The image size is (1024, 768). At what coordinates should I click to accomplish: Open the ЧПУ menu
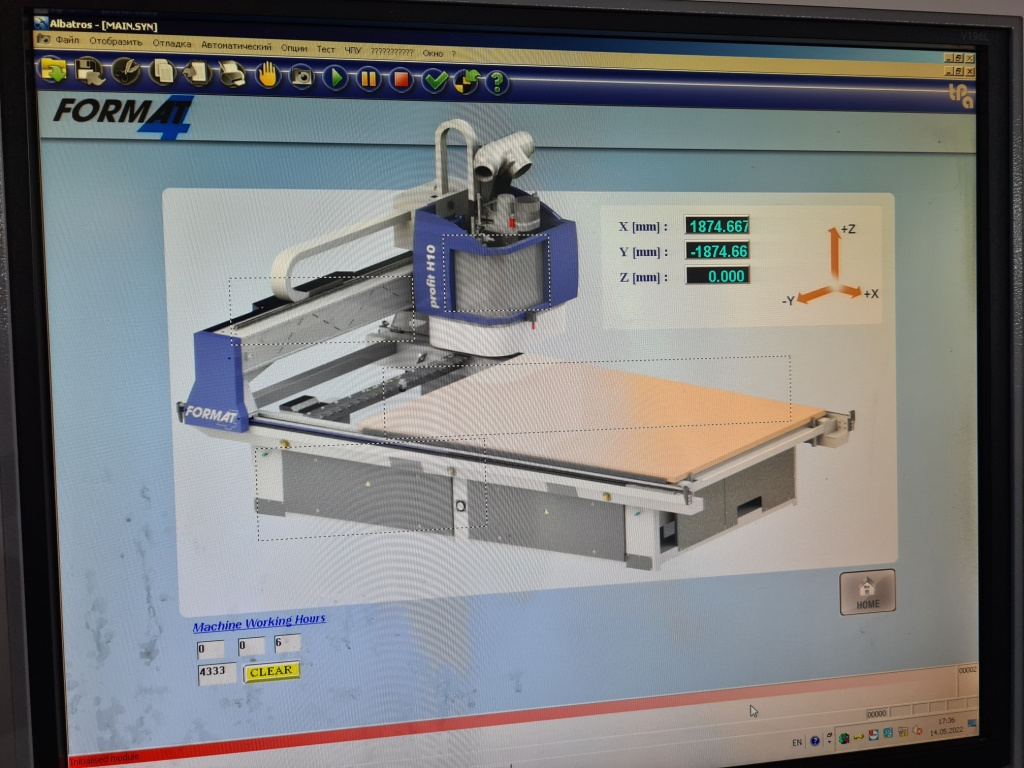(352, 49)
